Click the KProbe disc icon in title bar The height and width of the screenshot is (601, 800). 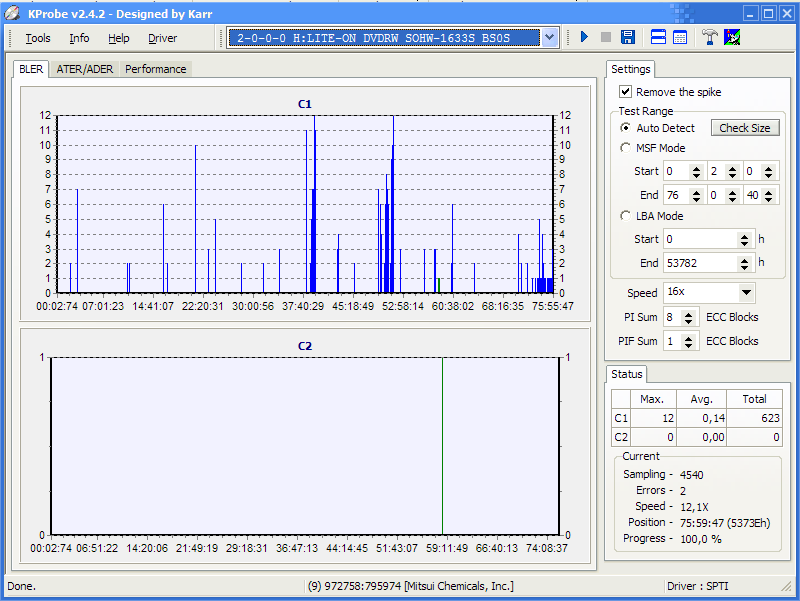coord(12,13)
